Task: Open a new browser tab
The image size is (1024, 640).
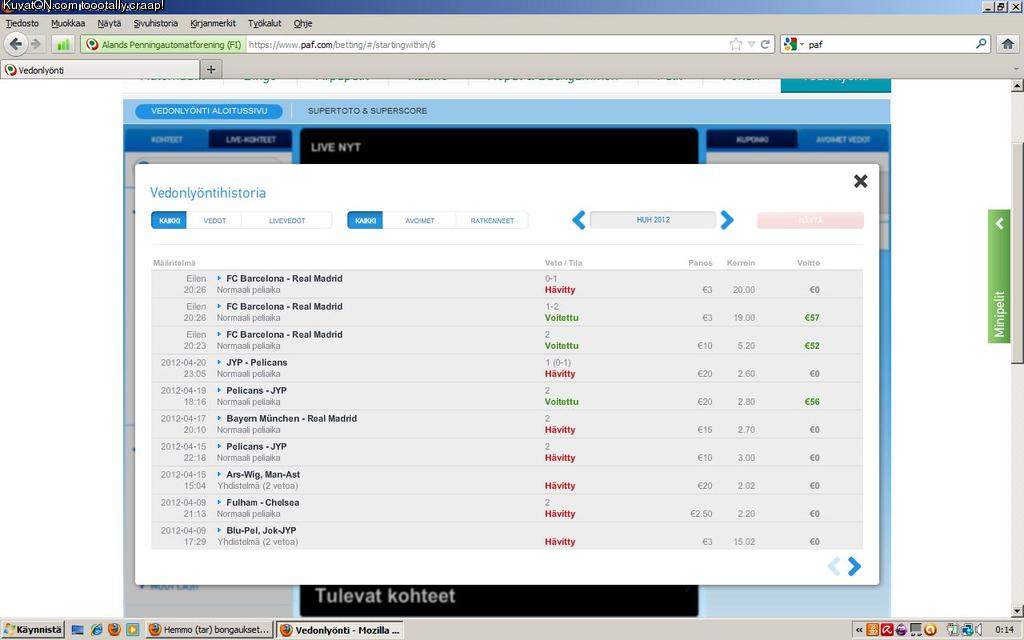Action: pos(211,69)
